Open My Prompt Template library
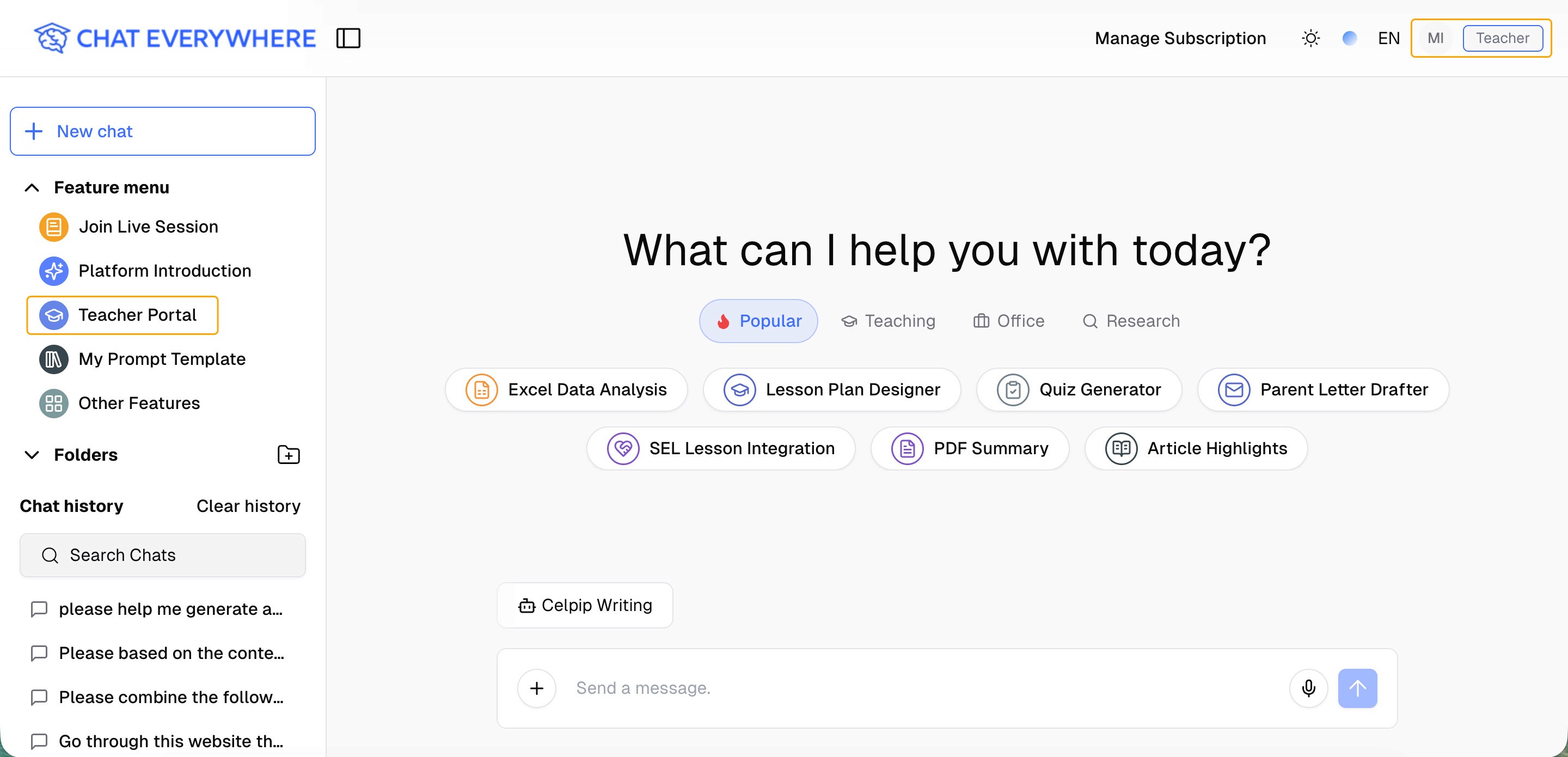 click(x=161, y=359)
